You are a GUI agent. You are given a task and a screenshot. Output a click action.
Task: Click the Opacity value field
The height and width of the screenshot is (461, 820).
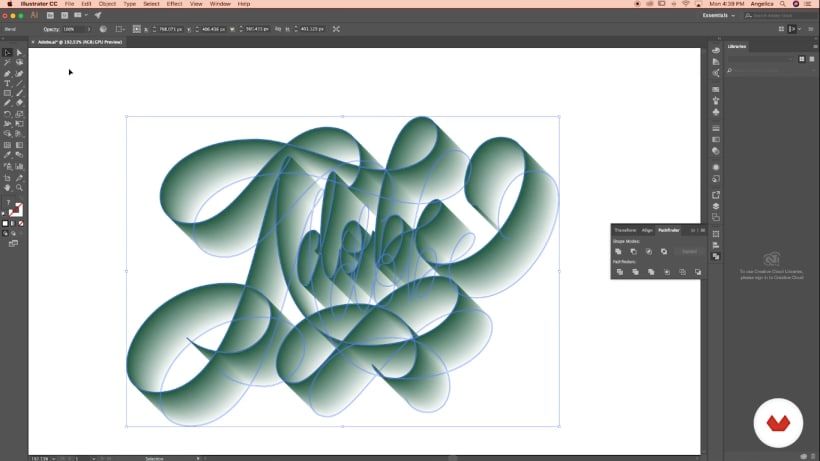[73, 29]
